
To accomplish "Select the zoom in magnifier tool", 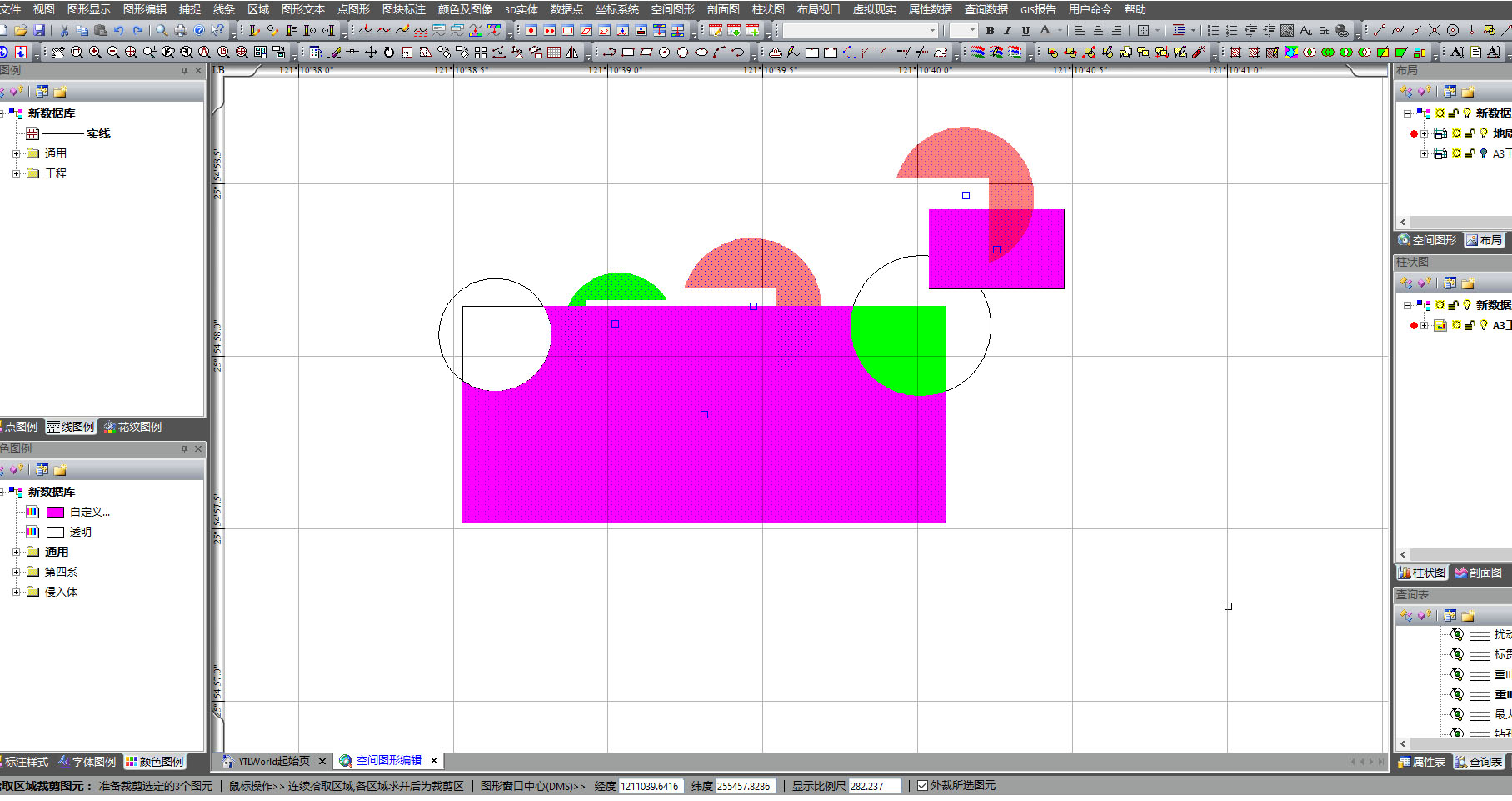I will tap(95, 52).
